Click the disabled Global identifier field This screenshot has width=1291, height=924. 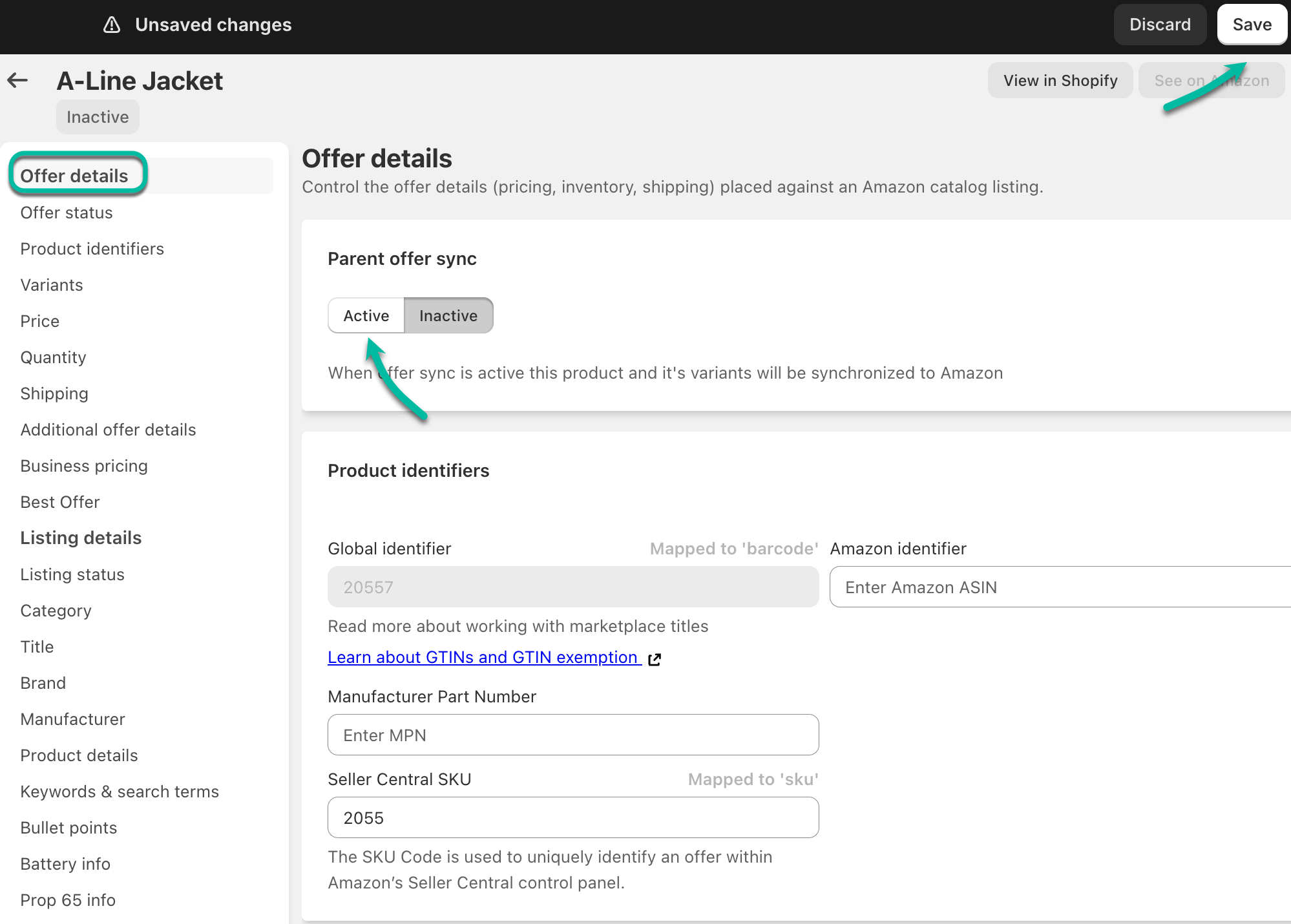coord(573,587)
